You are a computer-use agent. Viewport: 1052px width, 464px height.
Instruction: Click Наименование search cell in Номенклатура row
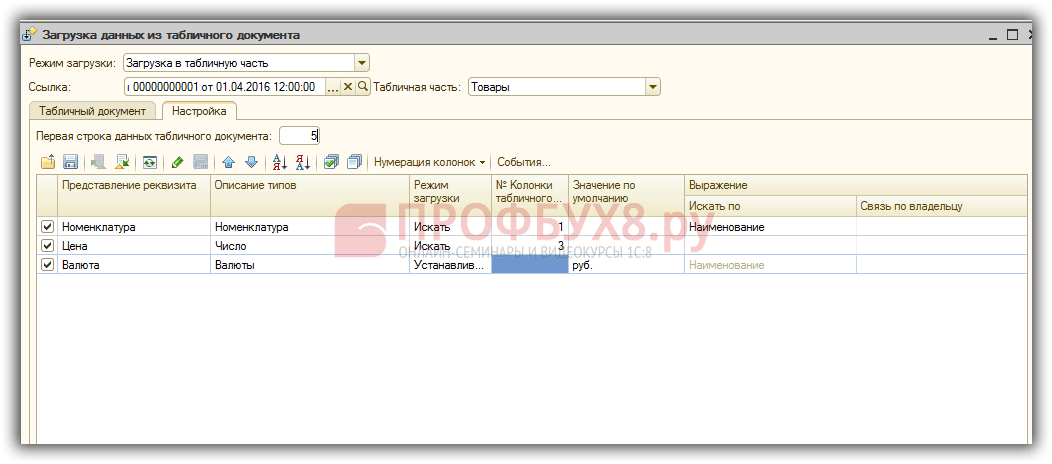click(x=771, y=227)
